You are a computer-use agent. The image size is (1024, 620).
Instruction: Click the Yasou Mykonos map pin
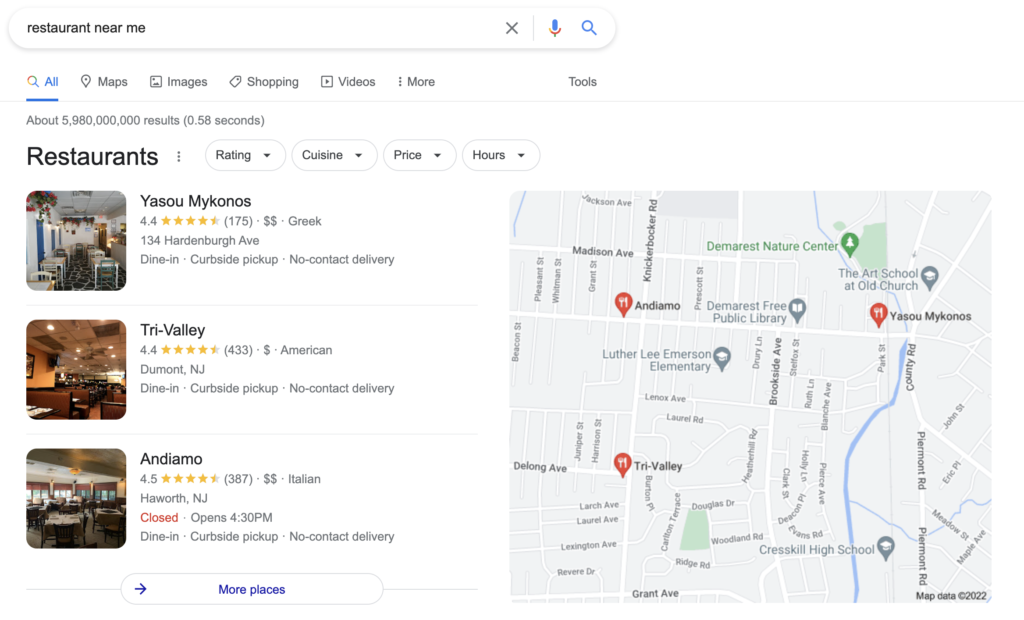(880, 314)
